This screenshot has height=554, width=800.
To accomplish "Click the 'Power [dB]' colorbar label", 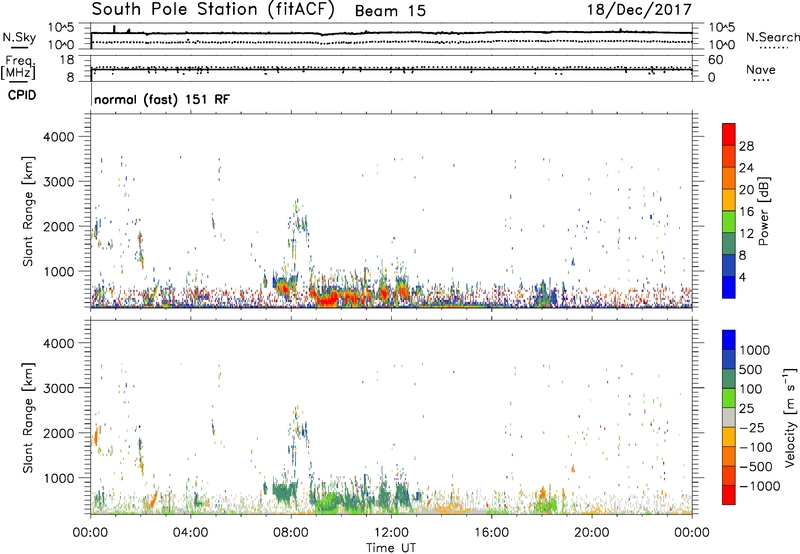I will point(764,211).
